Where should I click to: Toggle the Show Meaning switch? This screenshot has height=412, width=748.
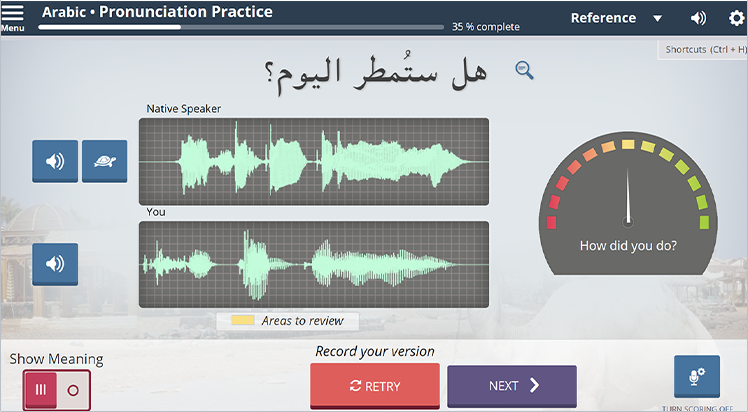57,389
